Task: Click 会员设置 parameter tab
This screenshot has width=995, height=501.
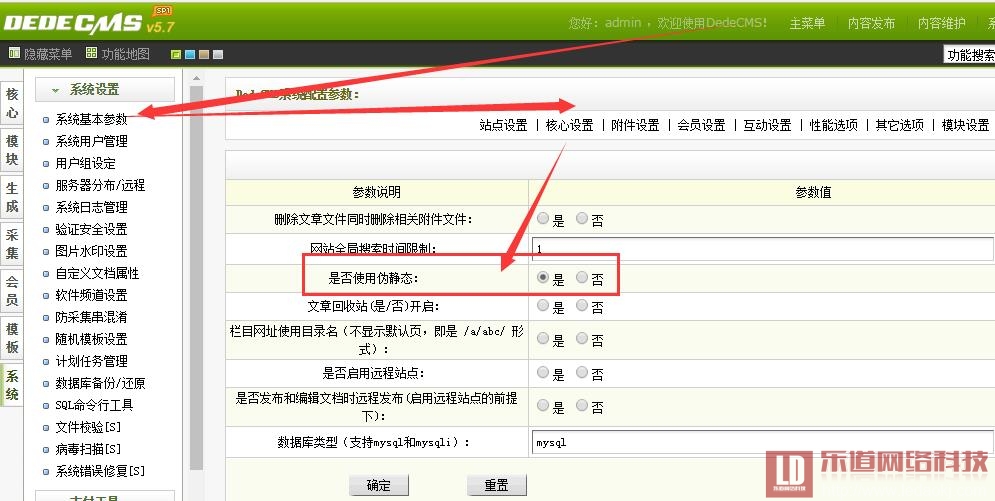Action: pyautogui.click(x=701, y=126)
